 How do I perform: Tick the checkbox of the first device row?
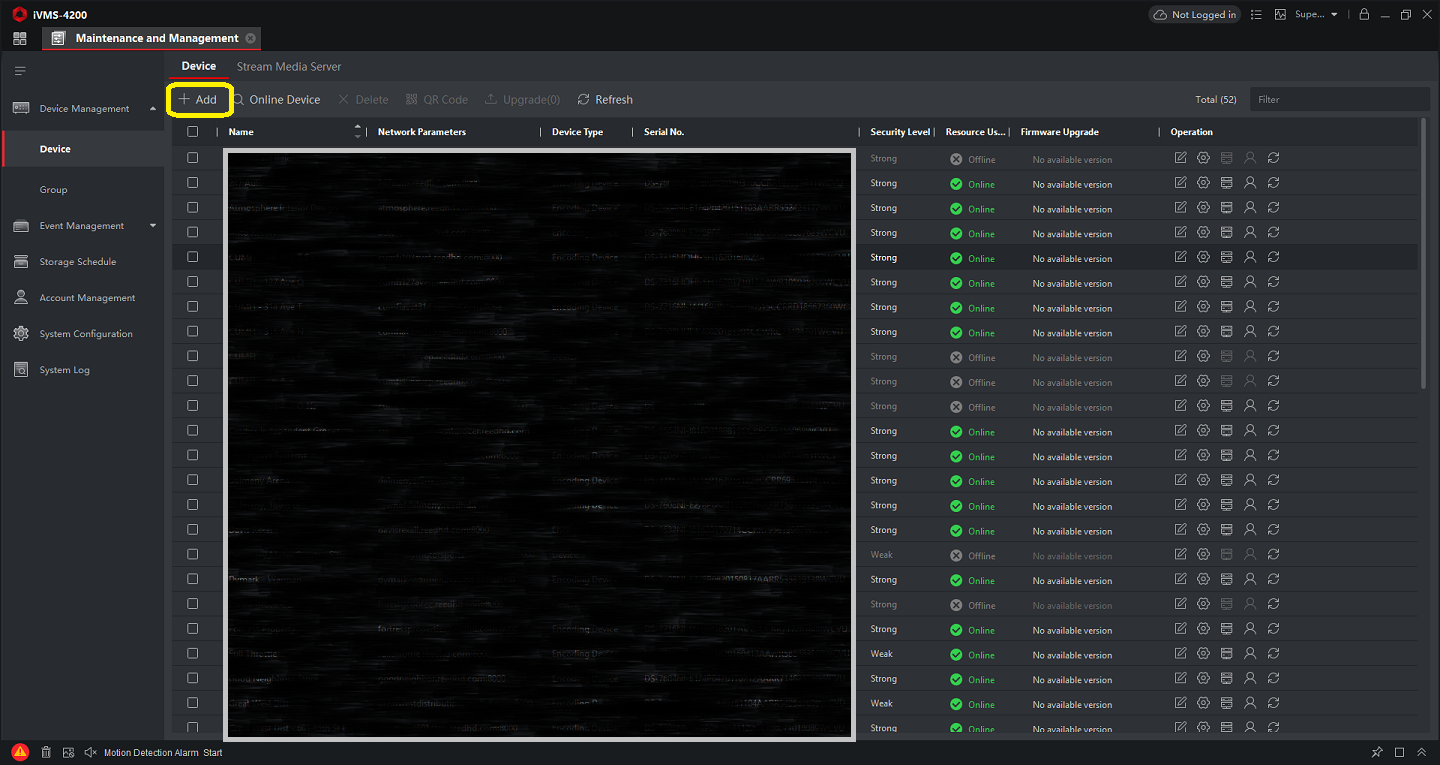[x=193, y=158]
